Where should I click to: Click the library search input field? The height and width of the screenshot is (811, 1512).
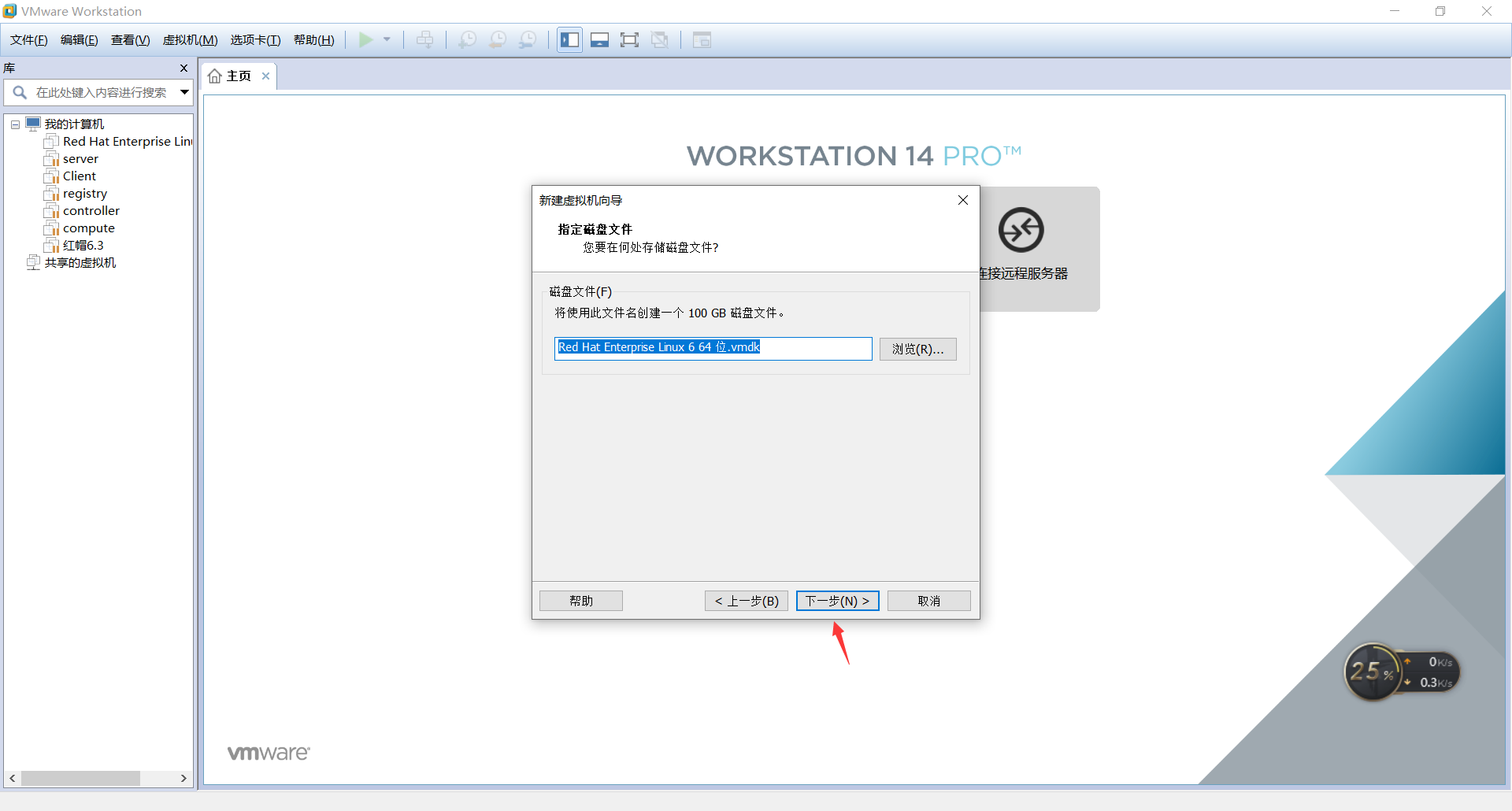(102, 93)
